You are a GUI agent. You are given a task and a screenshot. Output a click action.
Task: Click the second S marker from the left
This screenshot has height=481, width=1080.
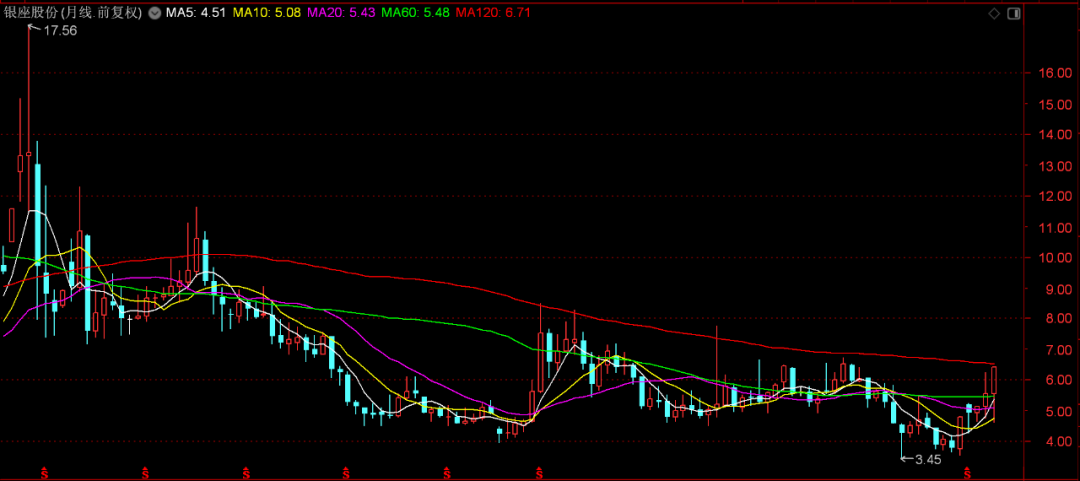click(146, 473)
